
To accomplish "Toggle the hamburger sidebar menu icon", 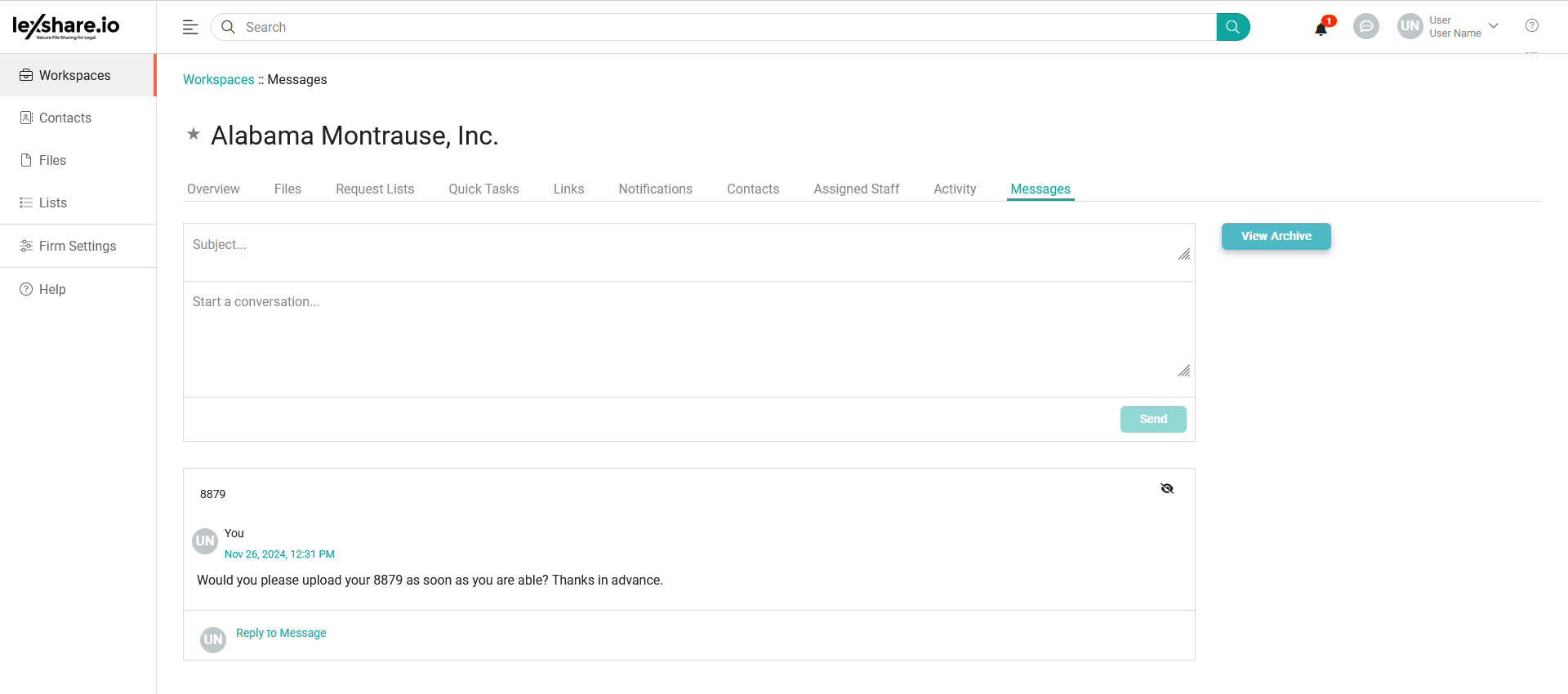I will (x=190, y=27).
